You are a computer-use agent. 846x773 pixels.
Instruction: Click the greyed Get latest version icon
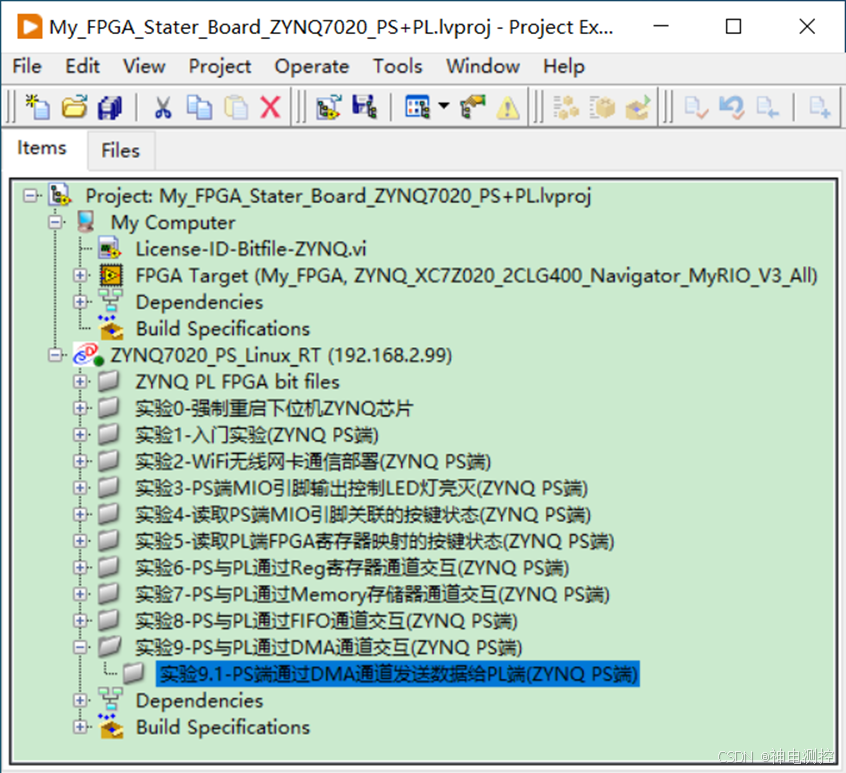[767, 107]
